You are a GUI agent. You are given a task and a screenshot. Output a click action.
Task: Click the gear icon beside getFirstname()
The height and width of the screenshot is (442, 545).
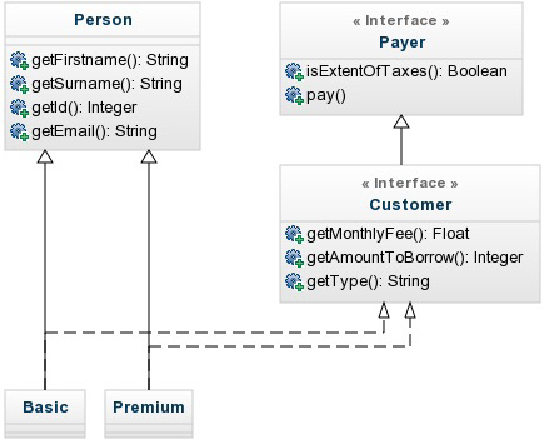click(19, 60)
